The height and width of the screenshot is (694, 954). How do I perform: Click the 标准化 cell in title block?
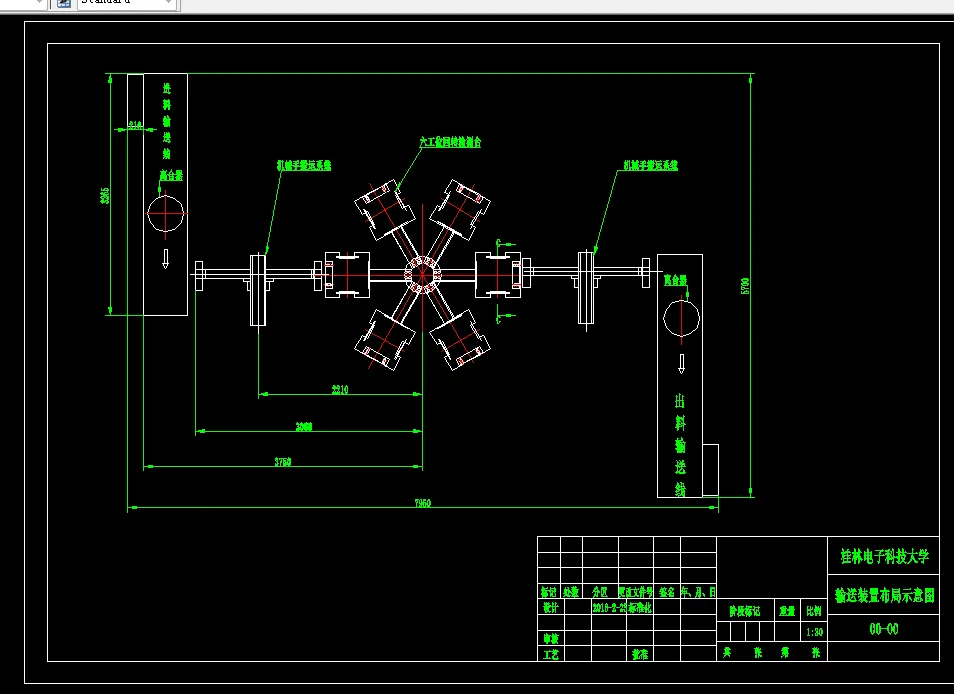point(640,607)
